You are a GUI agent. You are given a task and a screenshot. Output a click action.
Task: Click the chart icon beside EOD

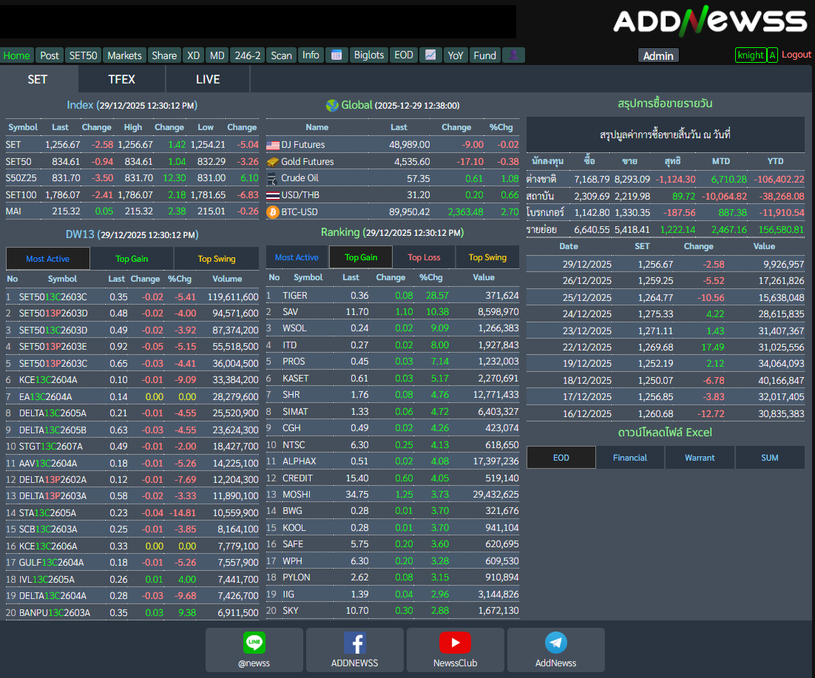coord(430,55)
